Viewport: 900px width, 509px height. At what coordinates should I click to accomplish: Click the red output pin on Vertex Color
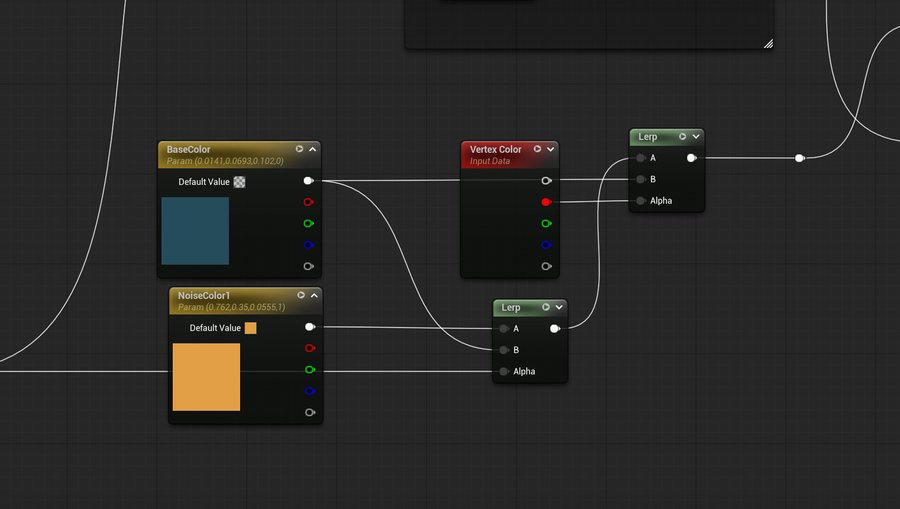click(x=545, y=202)
